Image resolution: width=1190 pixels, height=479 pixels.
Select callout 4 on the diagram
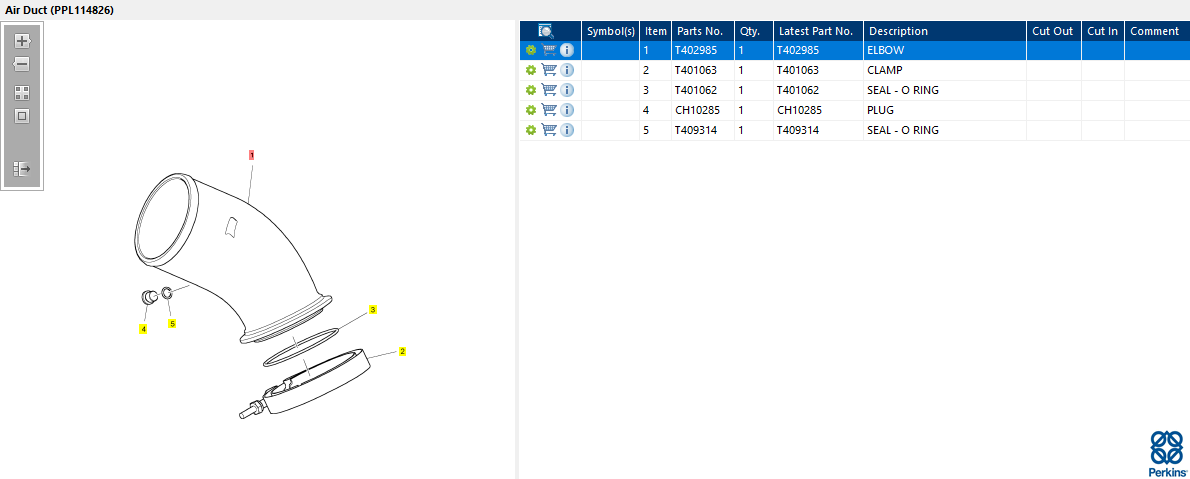143,329
